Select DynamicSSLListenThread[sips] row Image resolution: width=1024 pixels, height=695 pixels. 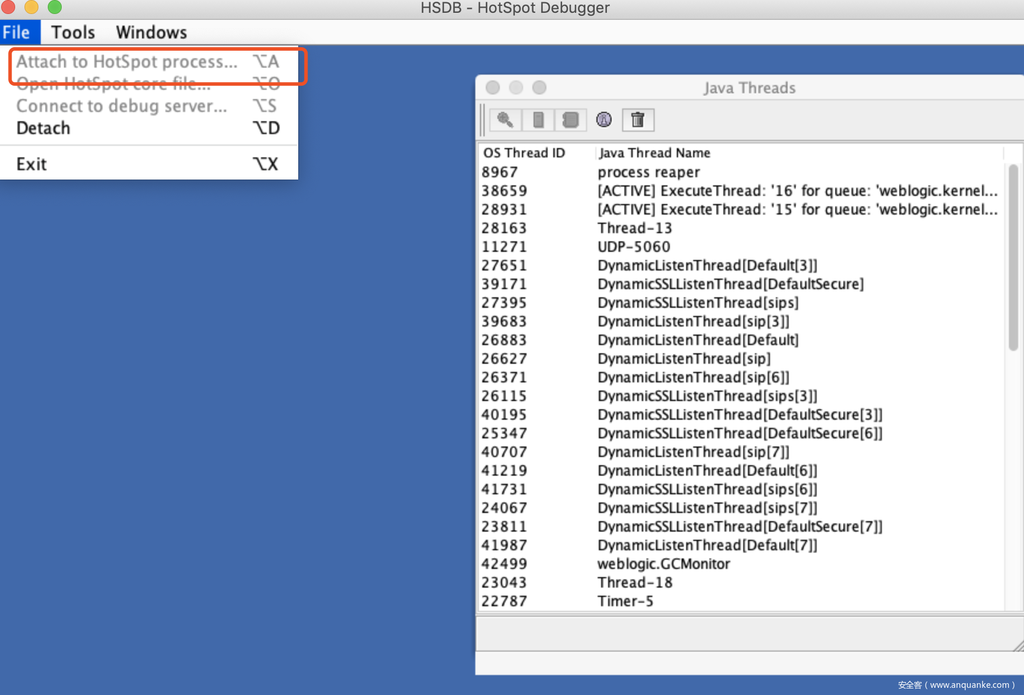[741, 302]
